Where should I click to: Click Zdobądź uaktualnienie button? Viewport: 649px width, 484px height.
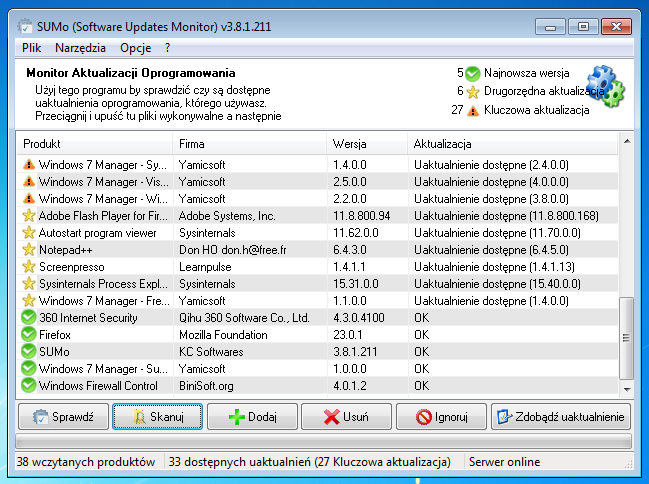[x=561, y=417]
